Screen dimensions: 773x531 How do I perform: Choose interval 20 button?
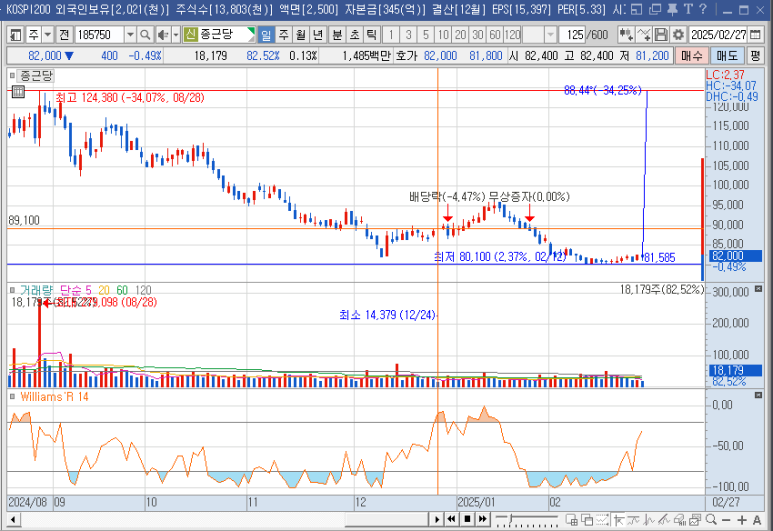(460, 35)
